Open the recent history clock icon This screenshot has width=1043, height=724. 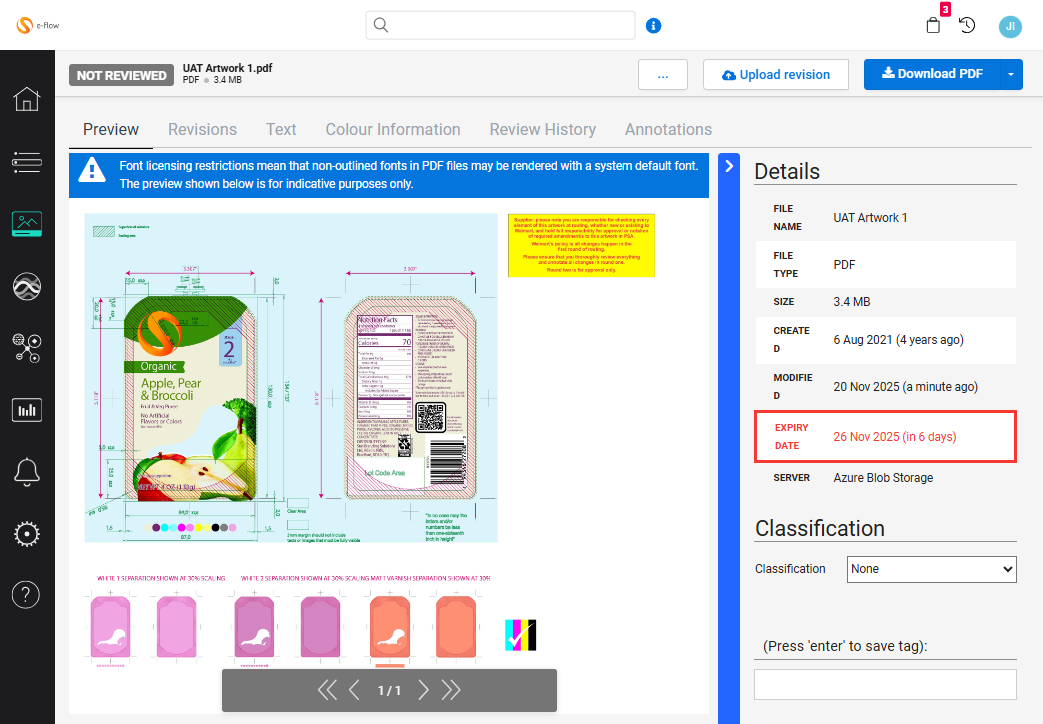pos(967,26)
